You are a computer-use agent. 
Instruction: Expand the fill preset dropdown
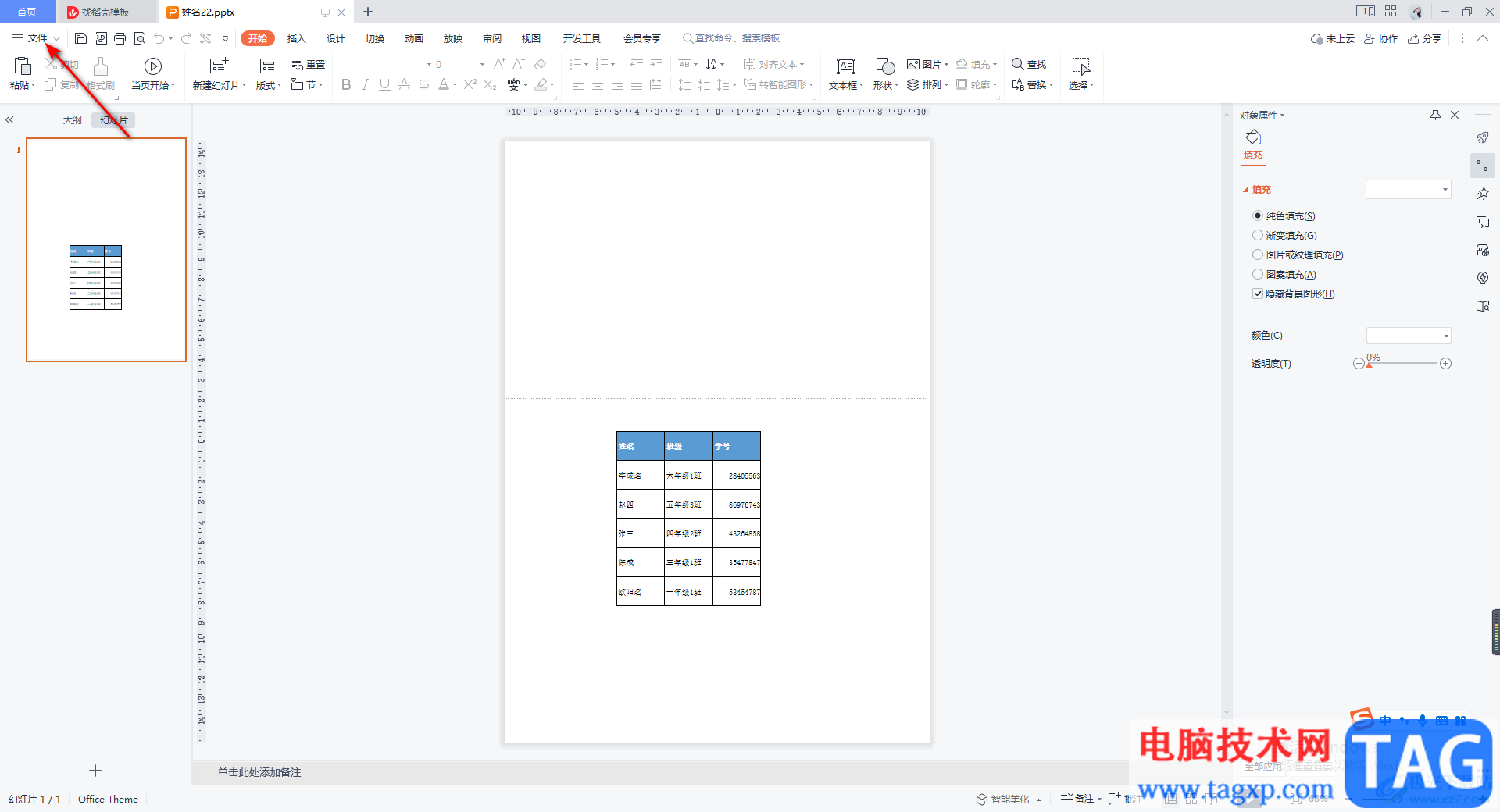[1408, 189]
